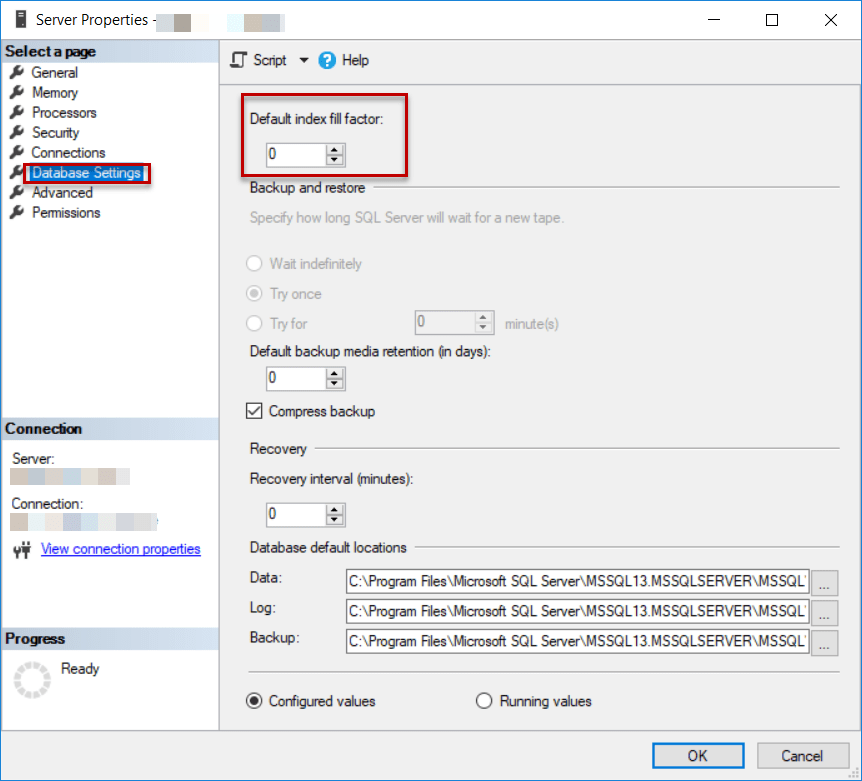
Task: Increase backup media retention days
Action: click(x=334, y=373)
